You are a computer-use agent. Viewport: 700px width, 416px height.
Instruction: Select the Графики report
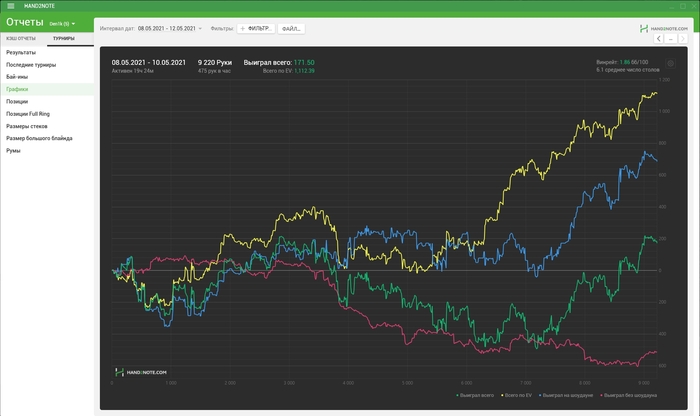[47, 89]
